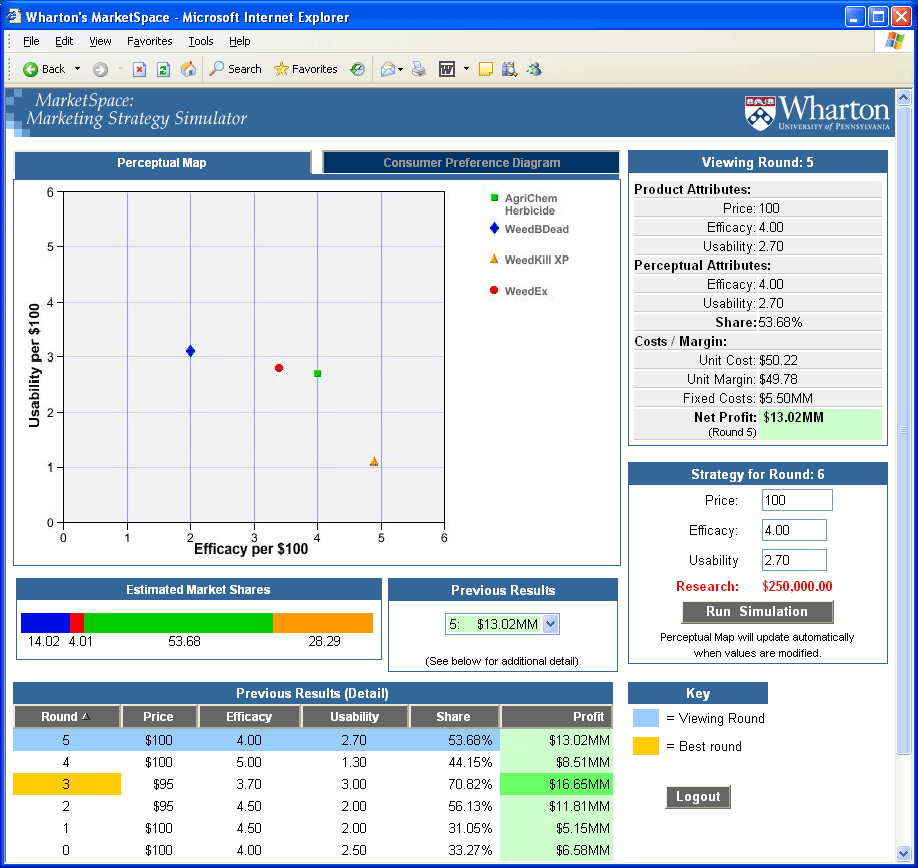Click the "$16.65MM" profit cell in round 3
Viewport: 918px width, 868px height.
pyautogui.click(x=556, y=784)
